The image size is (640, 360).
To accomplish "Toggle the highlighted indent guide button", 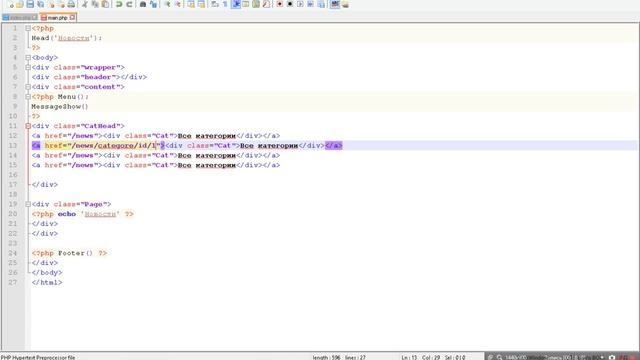I will [x=236, y=4].
